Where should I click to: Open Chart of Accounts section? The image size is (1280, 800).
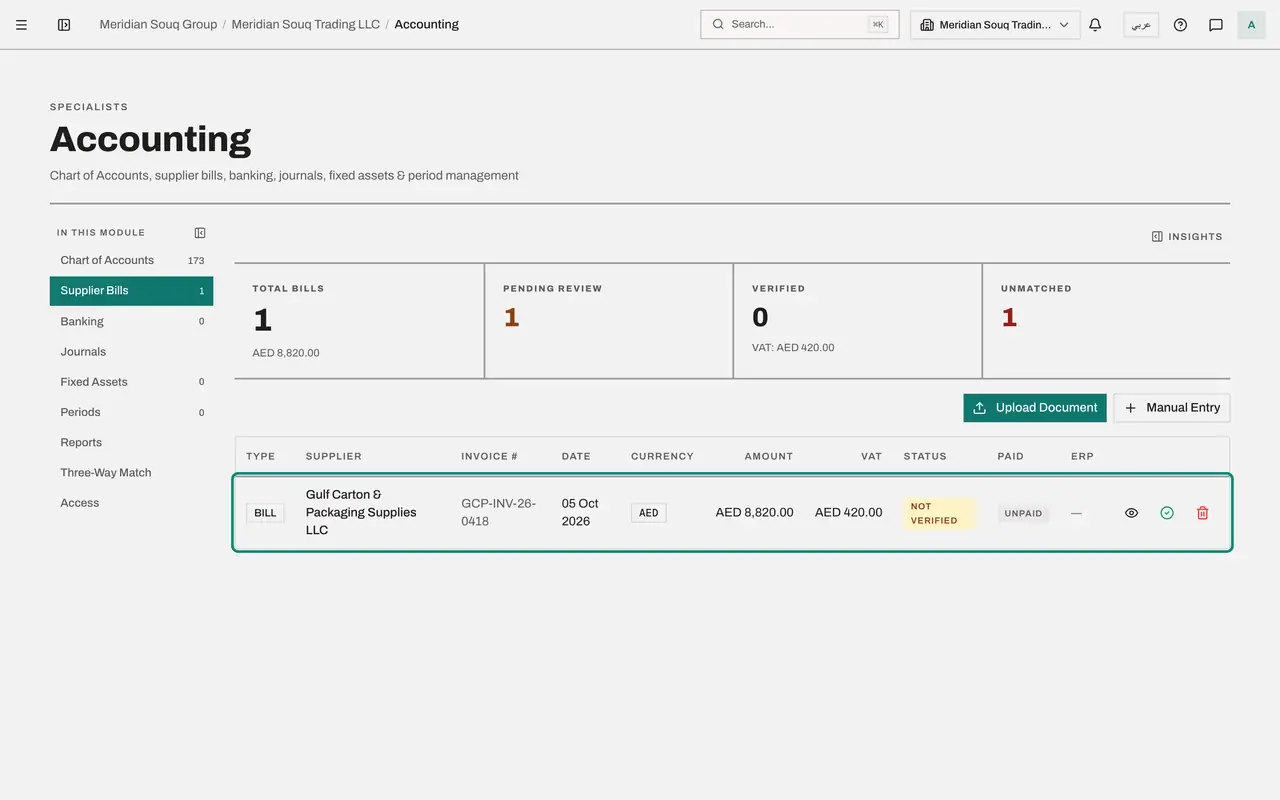(x=131, y=261)
